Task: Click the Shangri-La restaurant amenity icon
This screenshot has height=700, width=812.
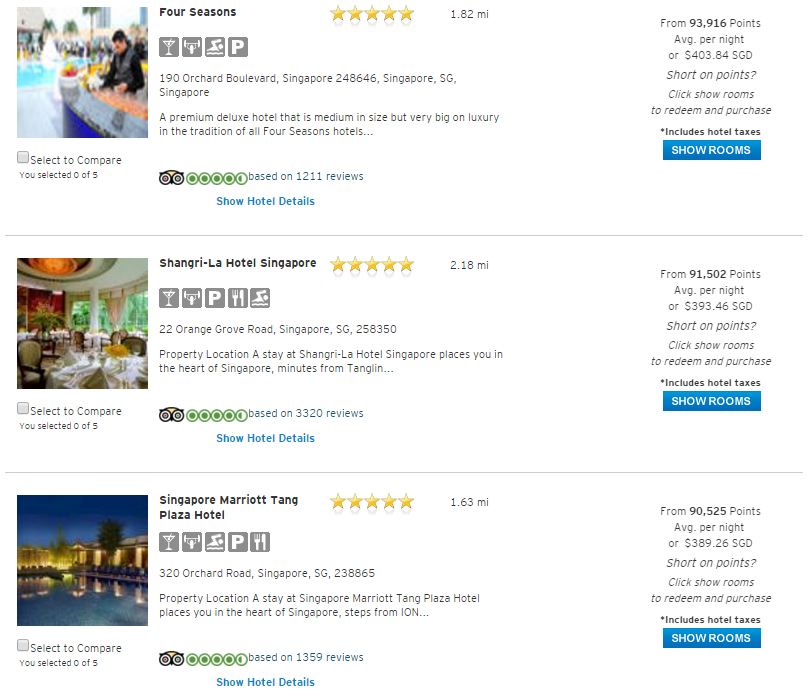Action: point(238,298)
